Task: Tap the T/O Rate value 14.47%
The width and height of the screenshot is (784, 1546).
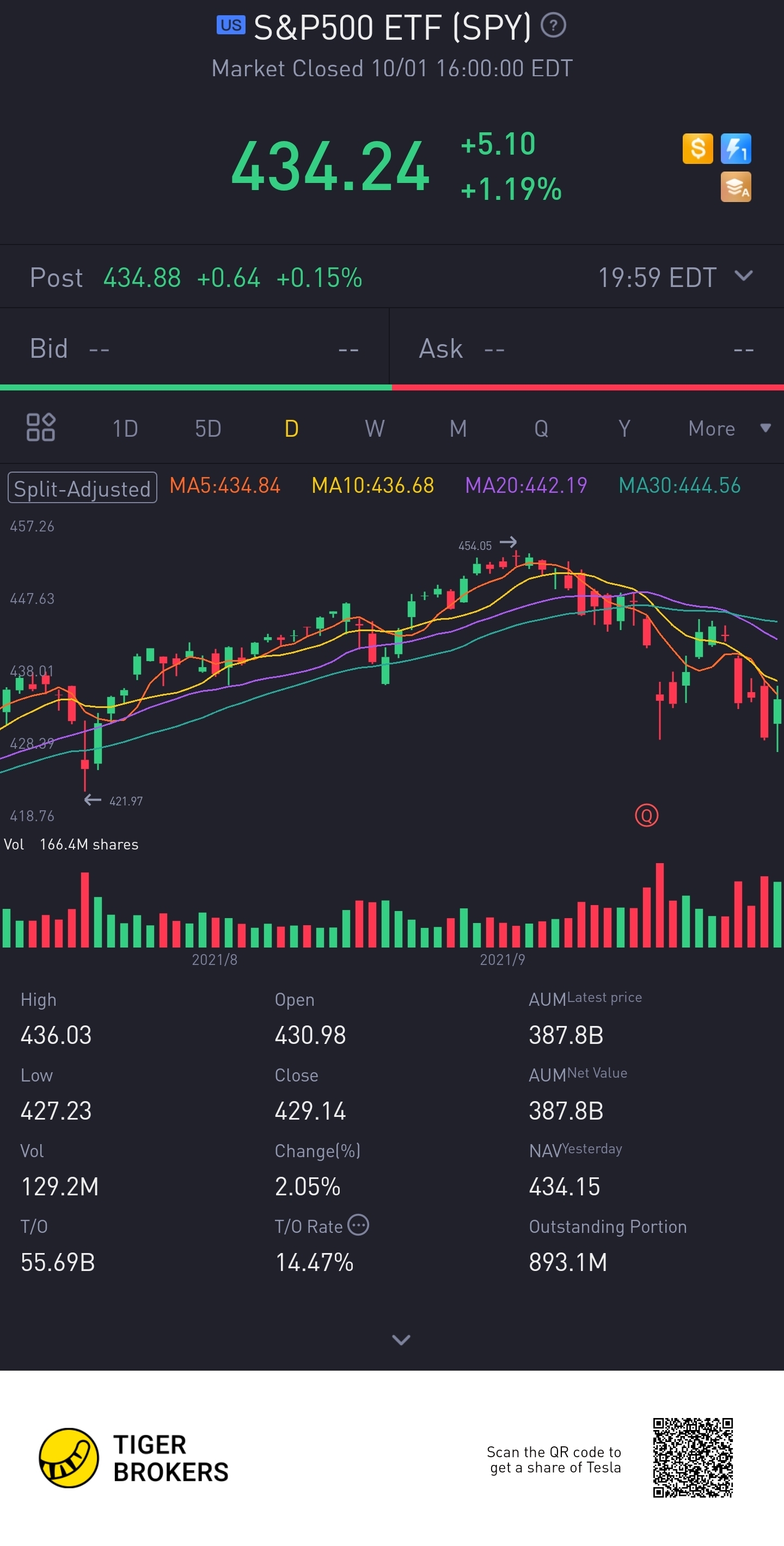Action: 314,1262
